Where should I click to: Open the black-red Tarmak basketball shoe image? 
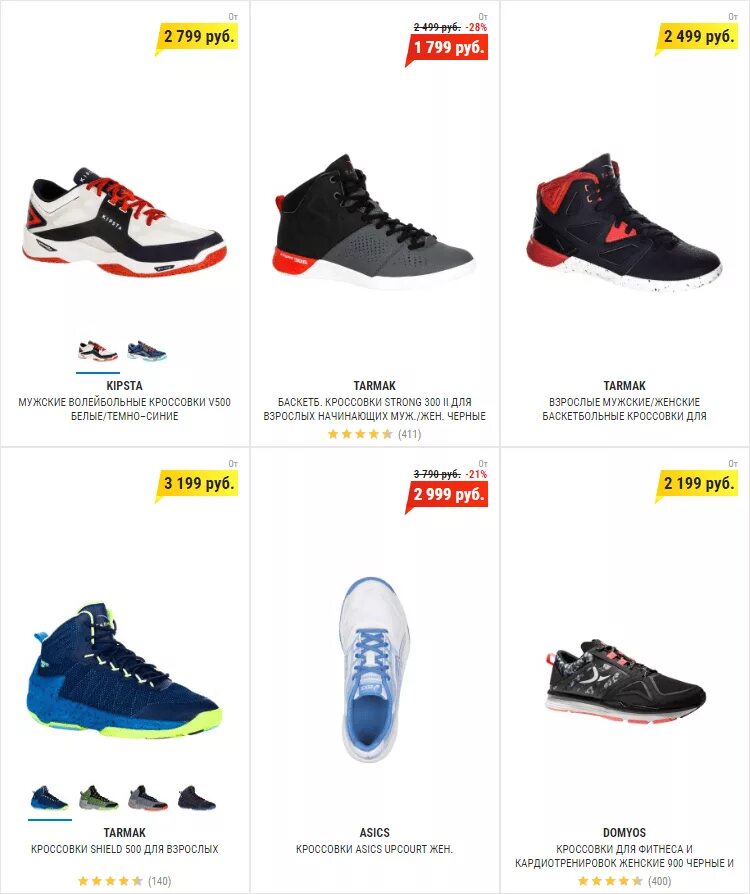(624, 222)
